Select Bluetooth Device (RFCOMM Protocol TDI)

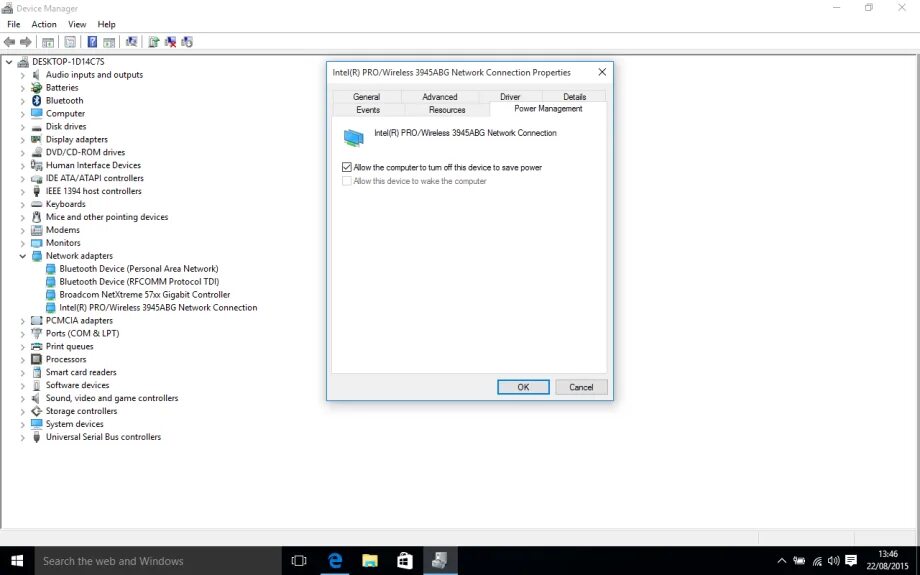pyautogui.click(x=139, y=282)
